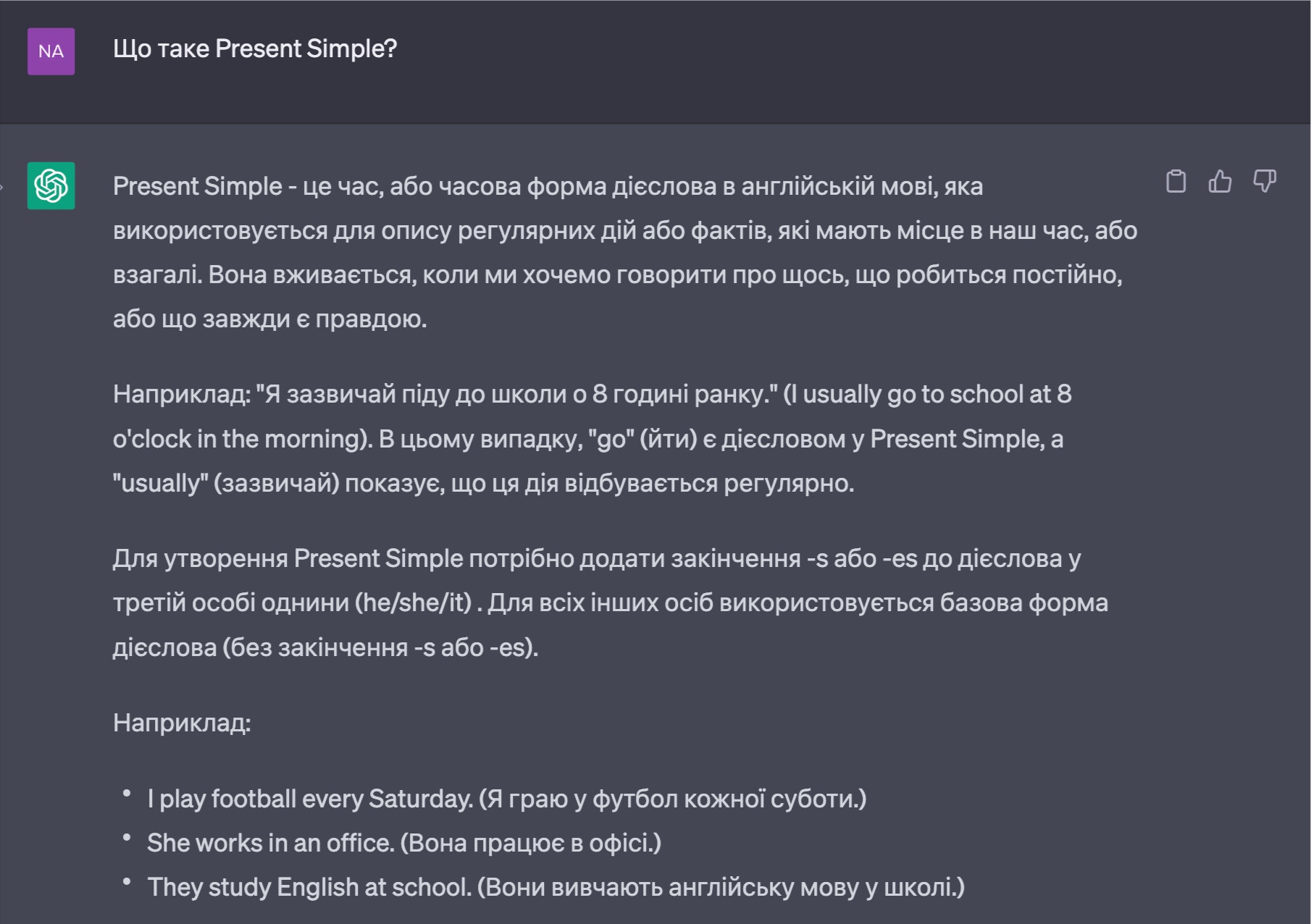The height and width of the screenshot is (924, 1311).
Task: Click the standalone "Наприклад:" line above the bullets
Action: 182,723
